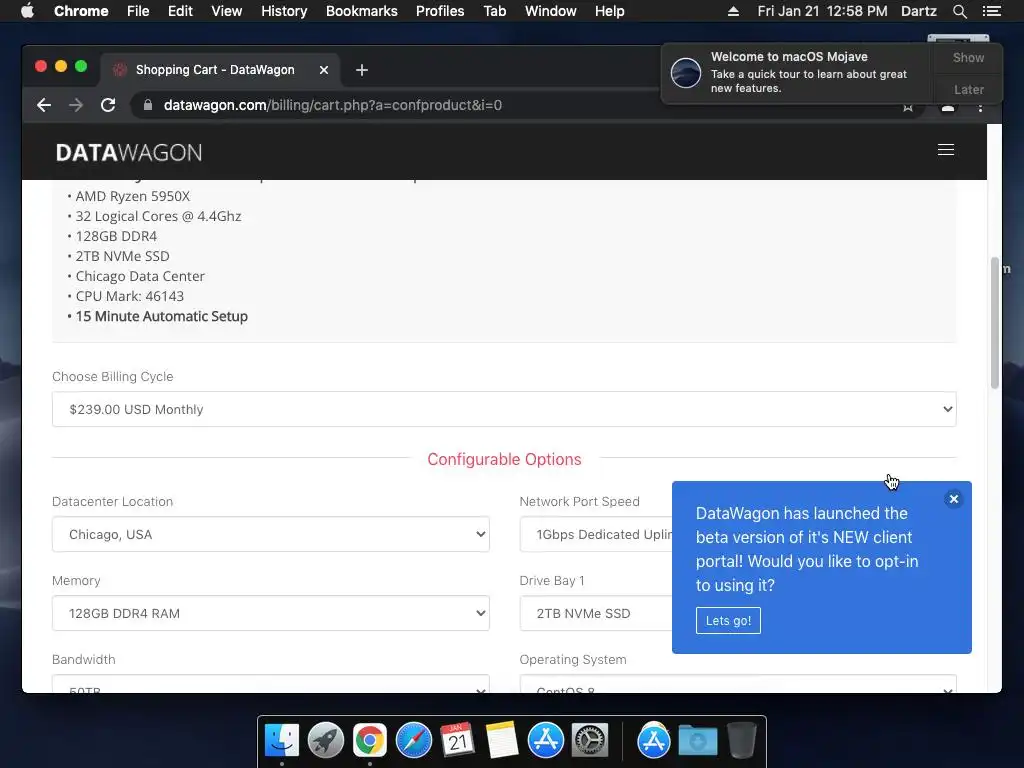1024x768 pixels.
Task: Open the Edit menu
Action: pos(180,11)
